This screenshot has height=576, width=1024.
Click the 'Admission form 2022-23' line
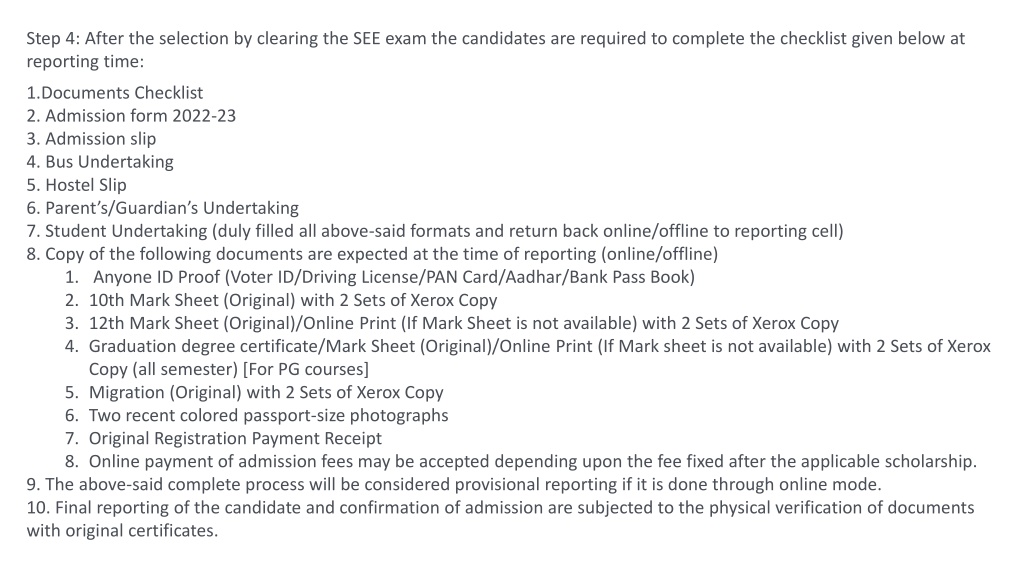click(x=131, y=116)
